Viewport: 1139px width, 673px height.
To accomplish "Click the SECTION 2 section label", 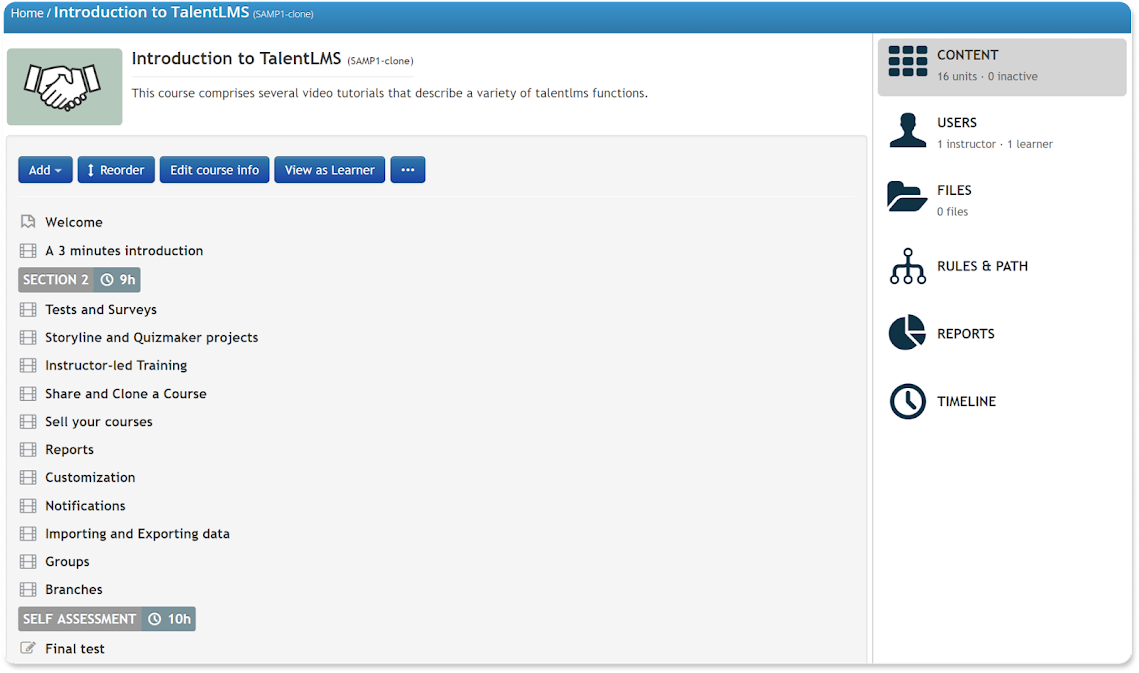I will point(56,280).
